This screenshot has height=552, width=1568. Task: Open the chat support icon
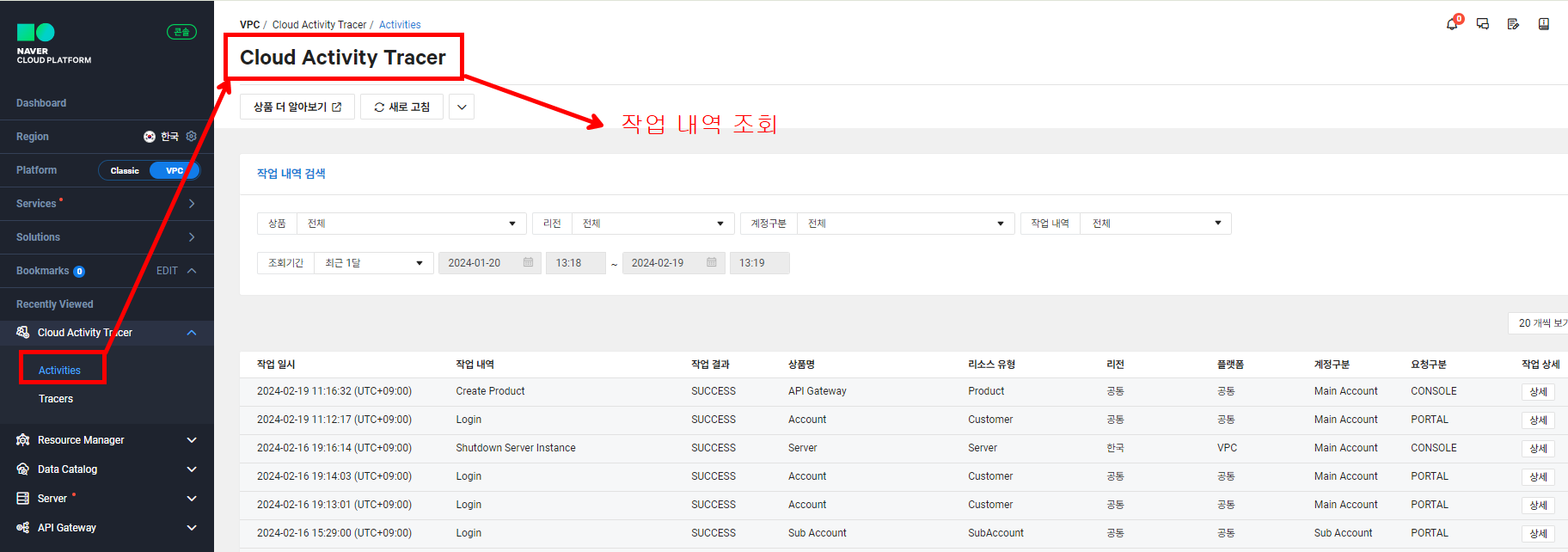(1483, 24)
